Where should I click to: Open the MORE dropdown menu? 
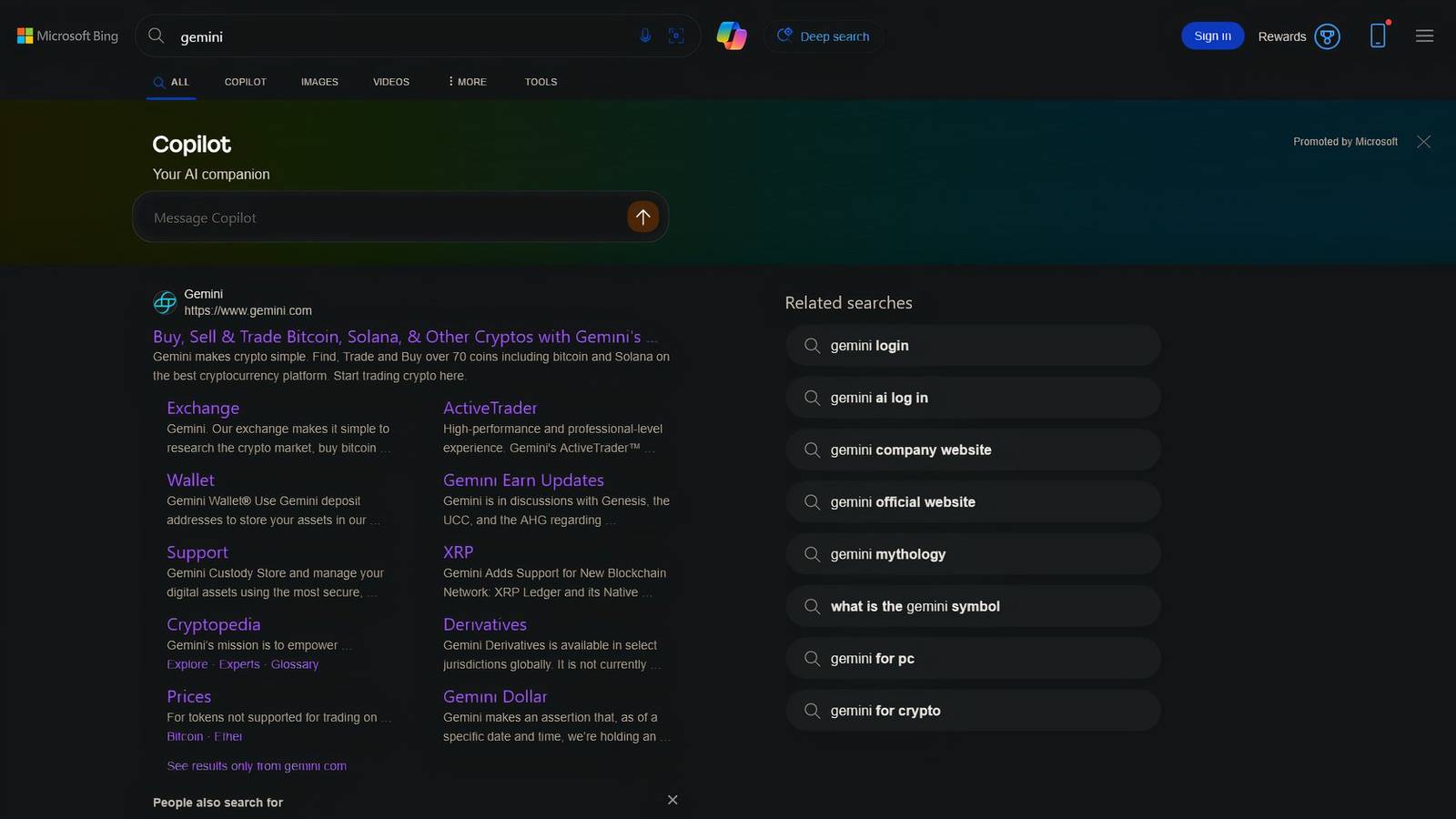coord(466,82)
